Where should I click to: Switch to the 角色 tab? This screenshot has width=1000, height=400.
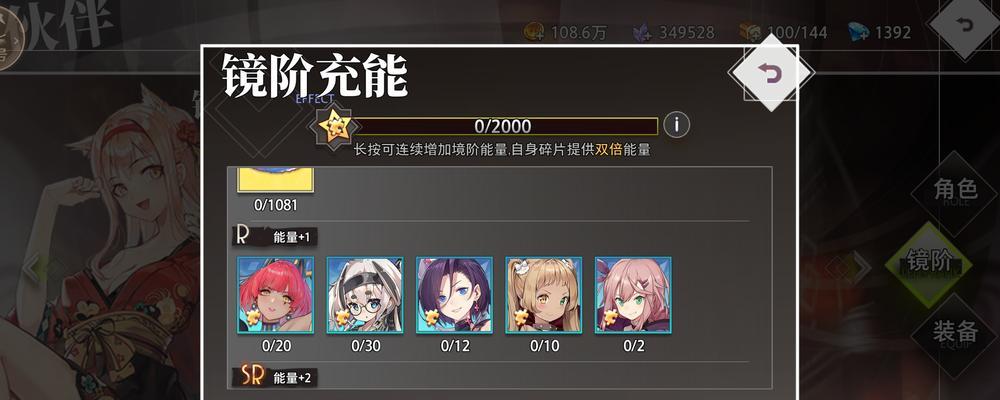[955, 191]
